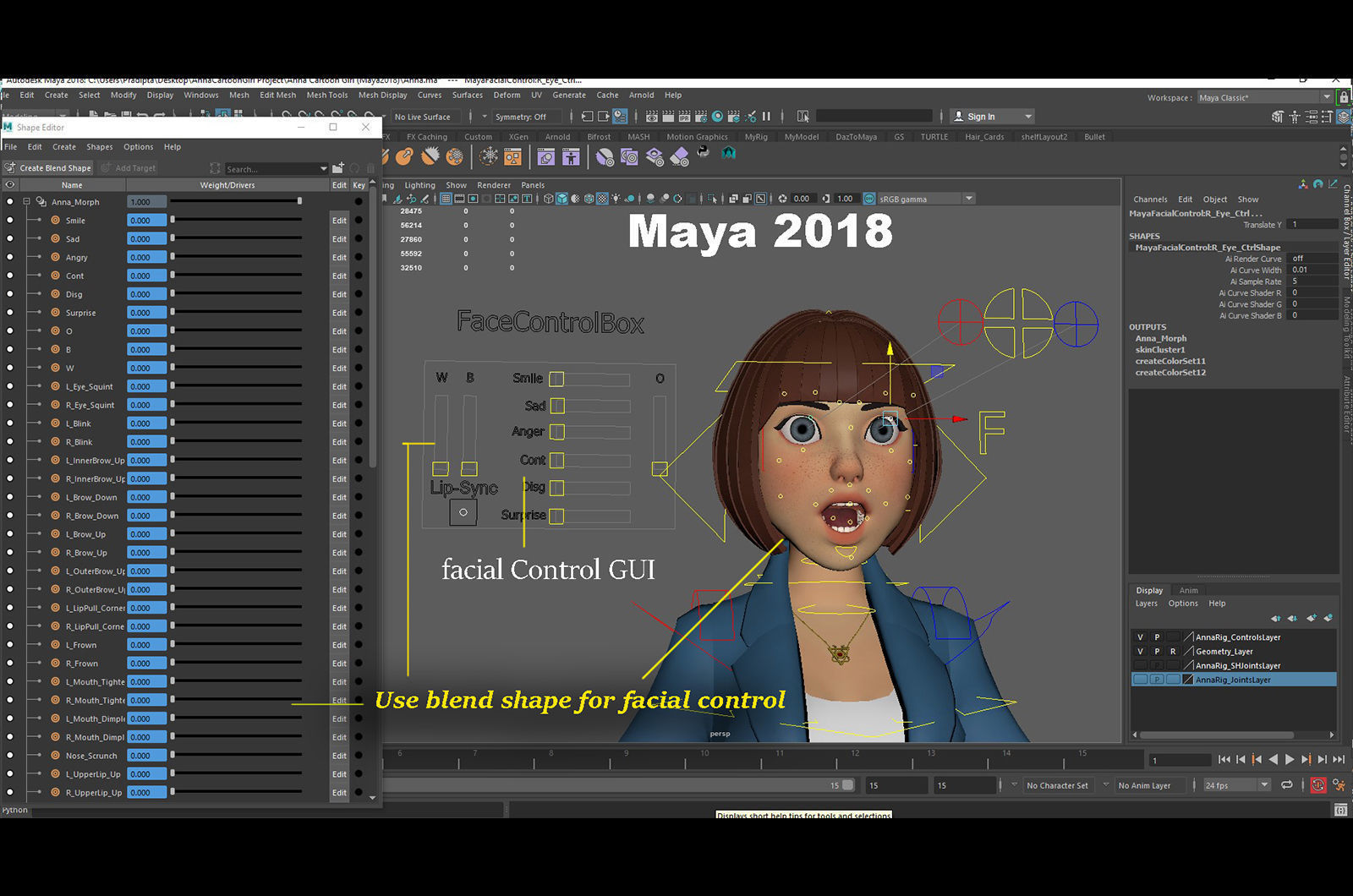Open animation preferences running man icon
Screen dimensions: 1353x896
coord(1339,785)
